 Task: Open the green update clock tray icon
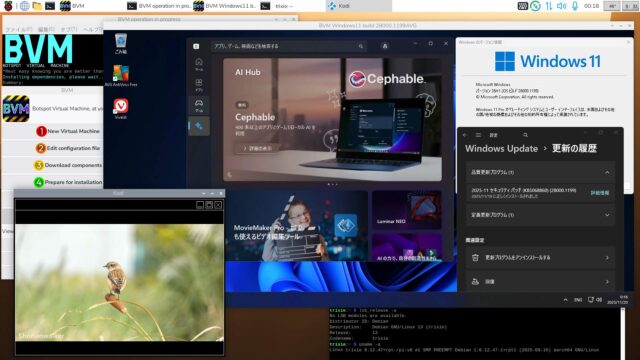(535, 6)
